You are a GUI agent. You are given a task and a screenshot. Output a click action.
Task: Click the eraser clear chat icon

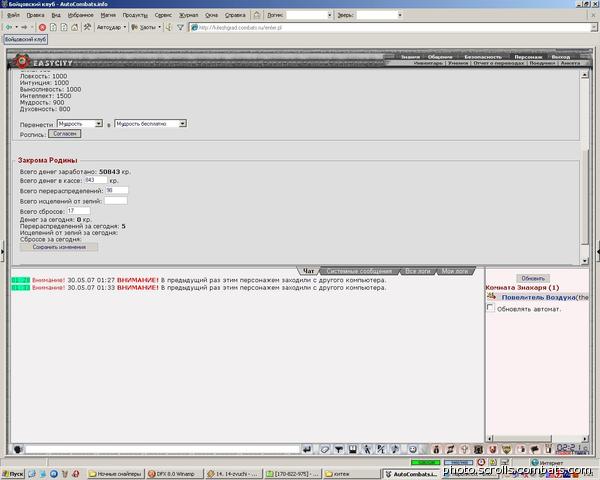(324, 449)
